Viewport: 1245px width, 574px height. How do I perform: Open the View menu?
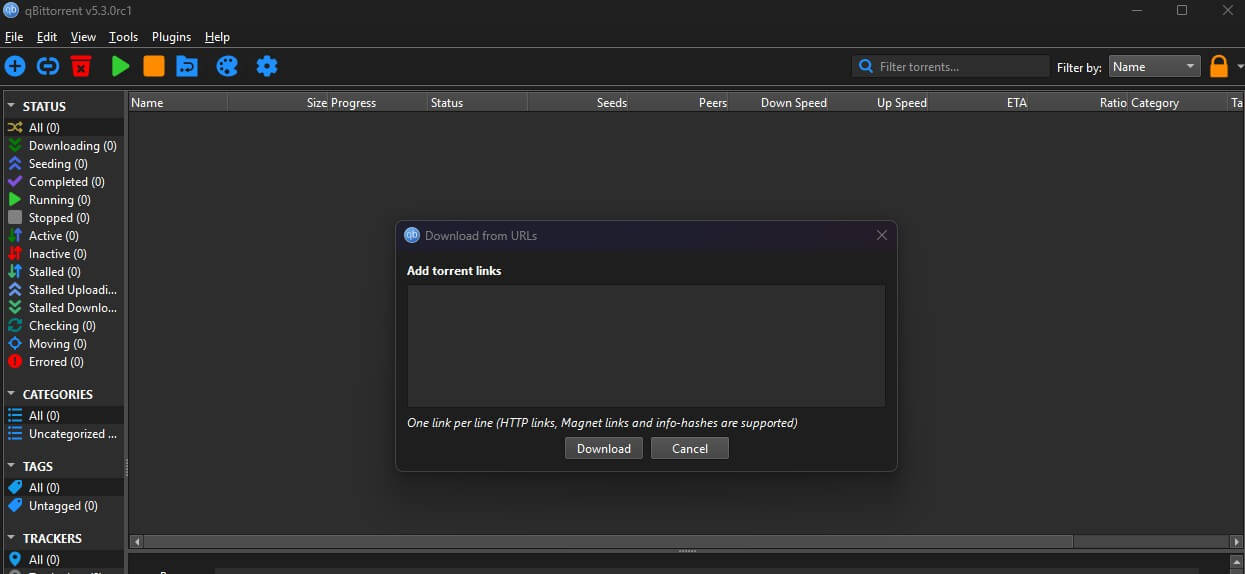coord(84,37)
